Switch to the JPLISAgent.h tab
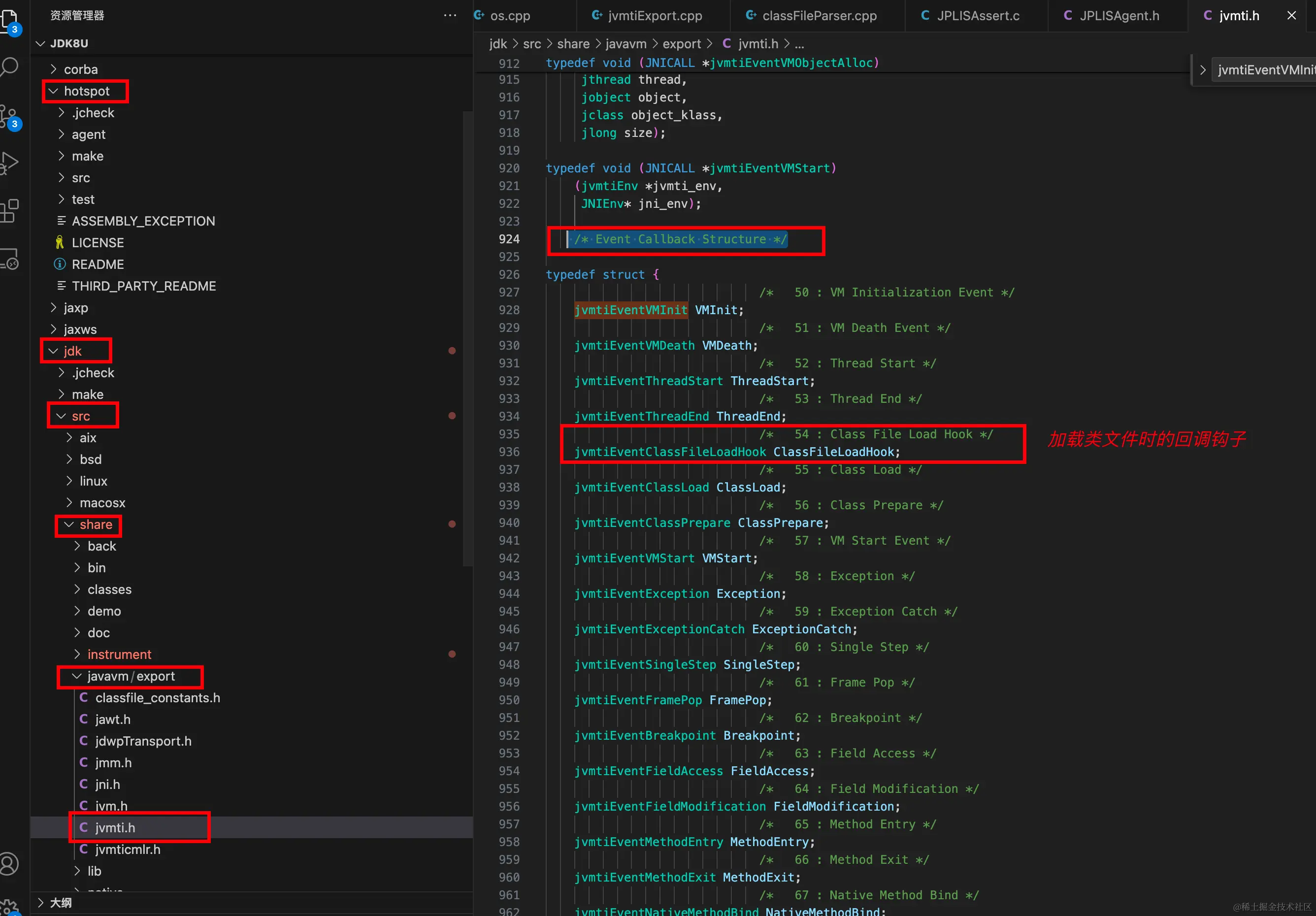 1119,15
